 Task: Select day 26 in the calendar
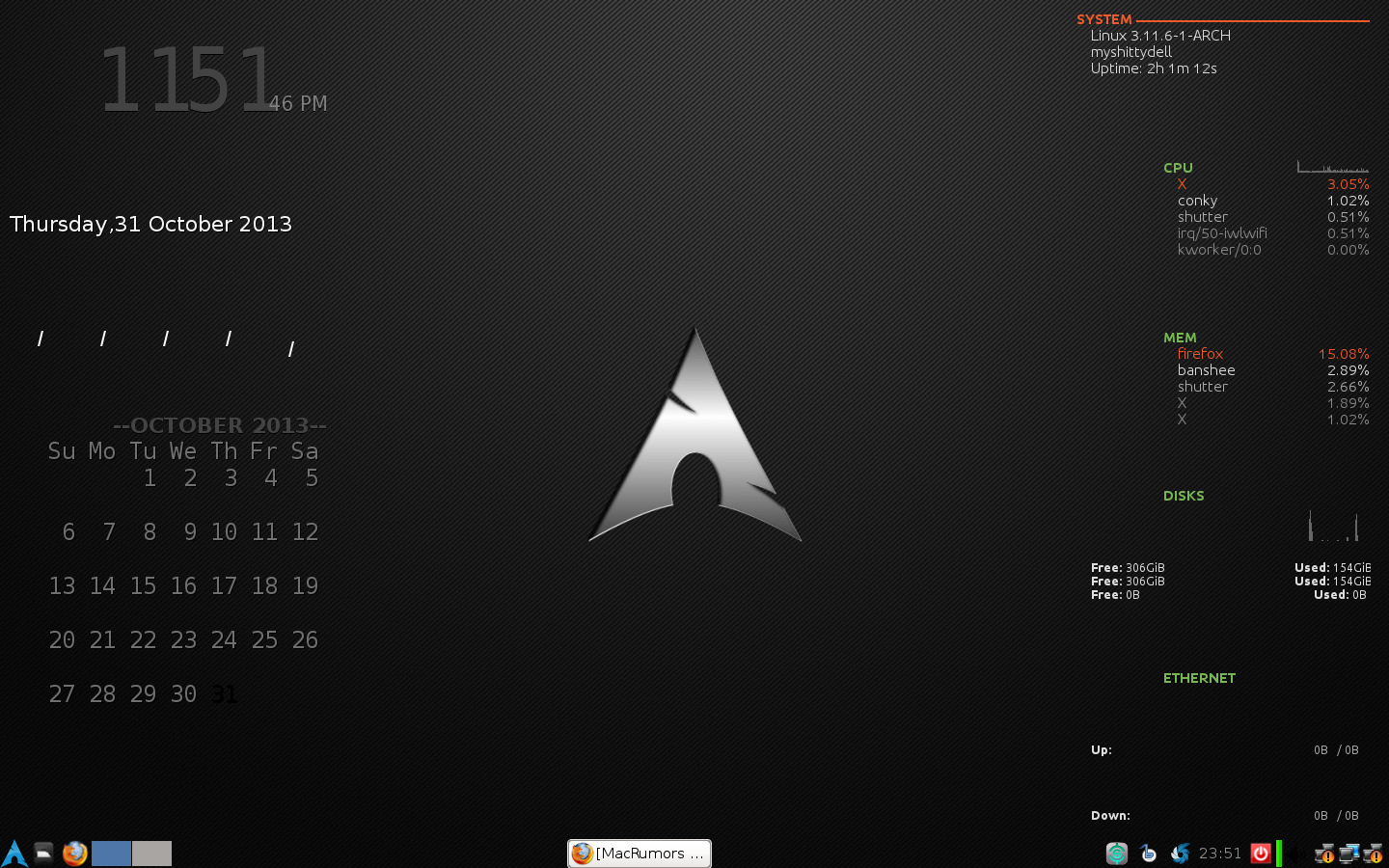(305, 639)
